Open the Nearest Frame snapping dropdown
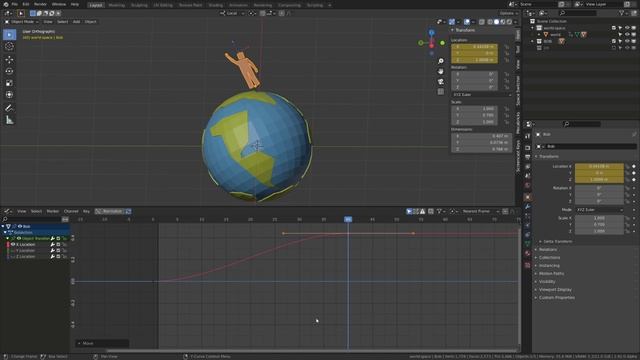The width and height of the screenshot is (640, 360). coord(480,211)
